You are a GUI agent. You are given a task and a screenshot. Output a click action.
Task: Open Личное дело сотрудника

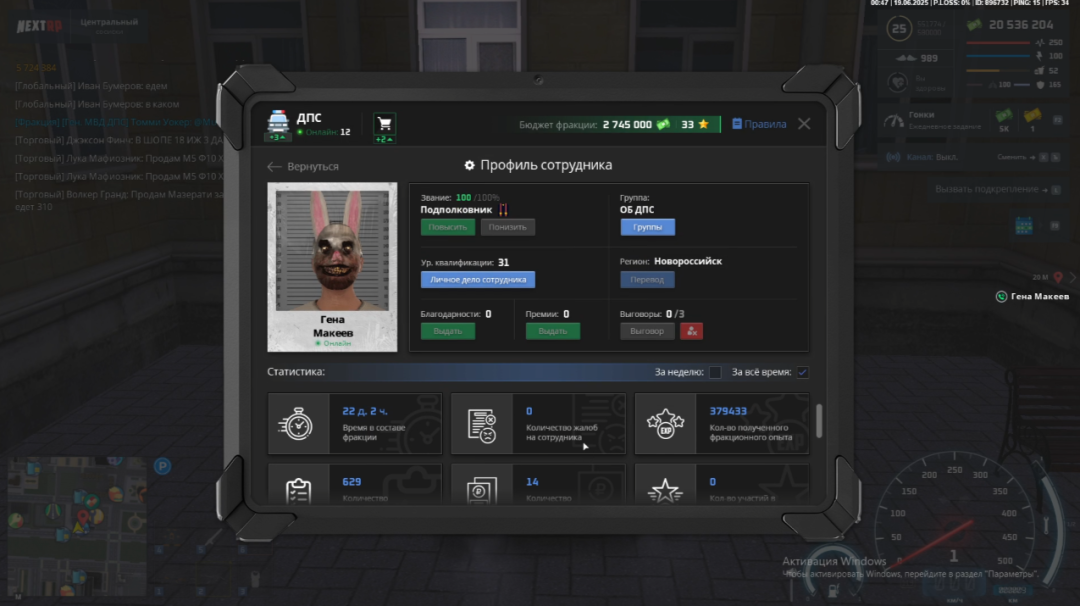tap(477, 280)
